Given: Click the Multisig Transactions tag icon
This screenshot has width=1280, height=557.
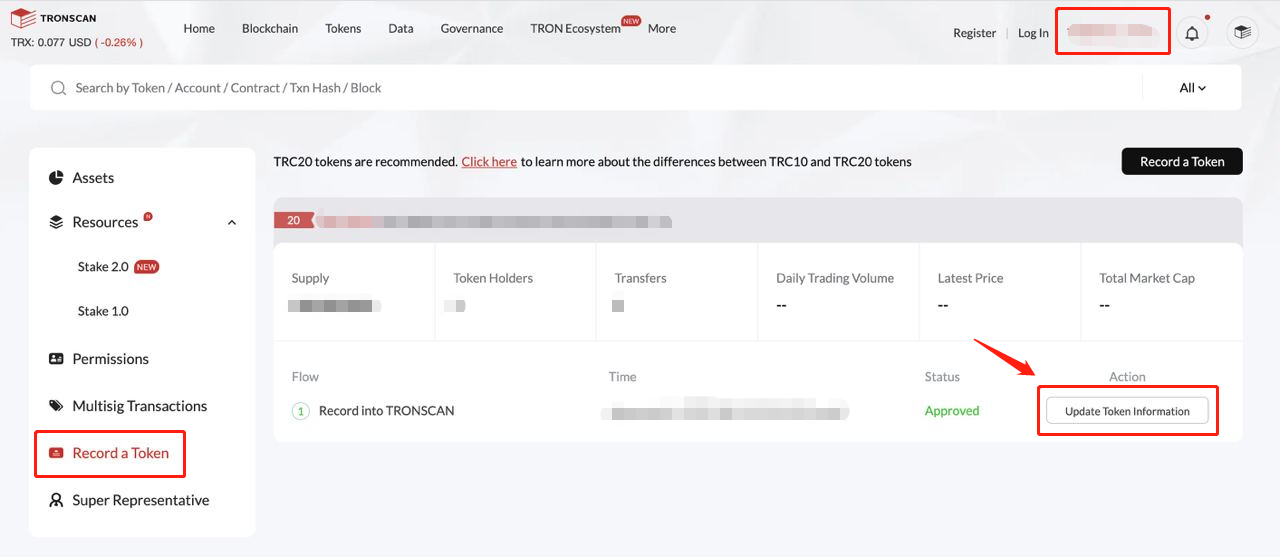Looking at the screenshot, I should pos(56,406).
